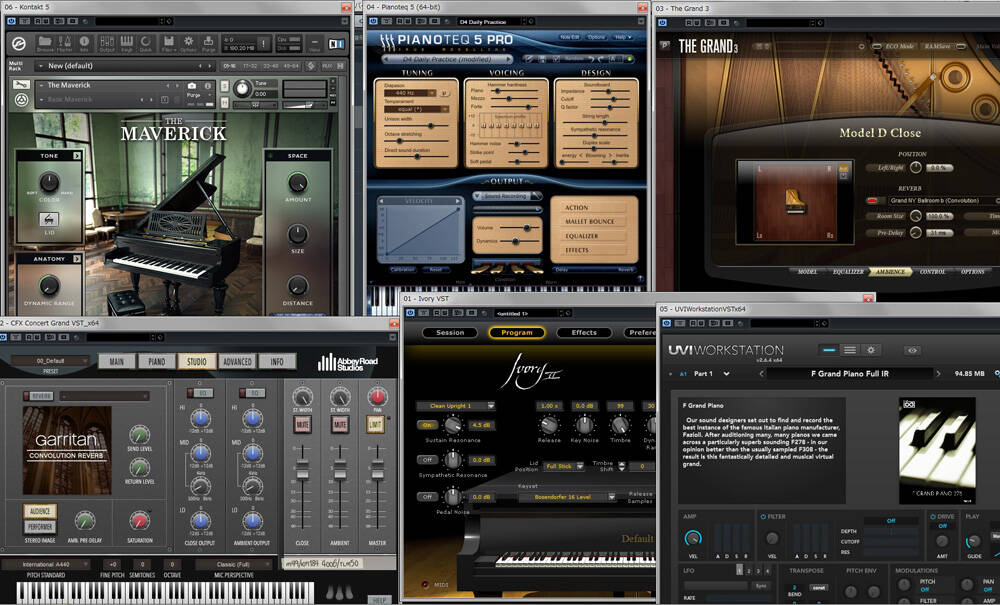Image resolution: width=1000 pixels, height=605 pixels.
Task: Open UVI Workstation settings gear
Action: (x=871, y=350)
